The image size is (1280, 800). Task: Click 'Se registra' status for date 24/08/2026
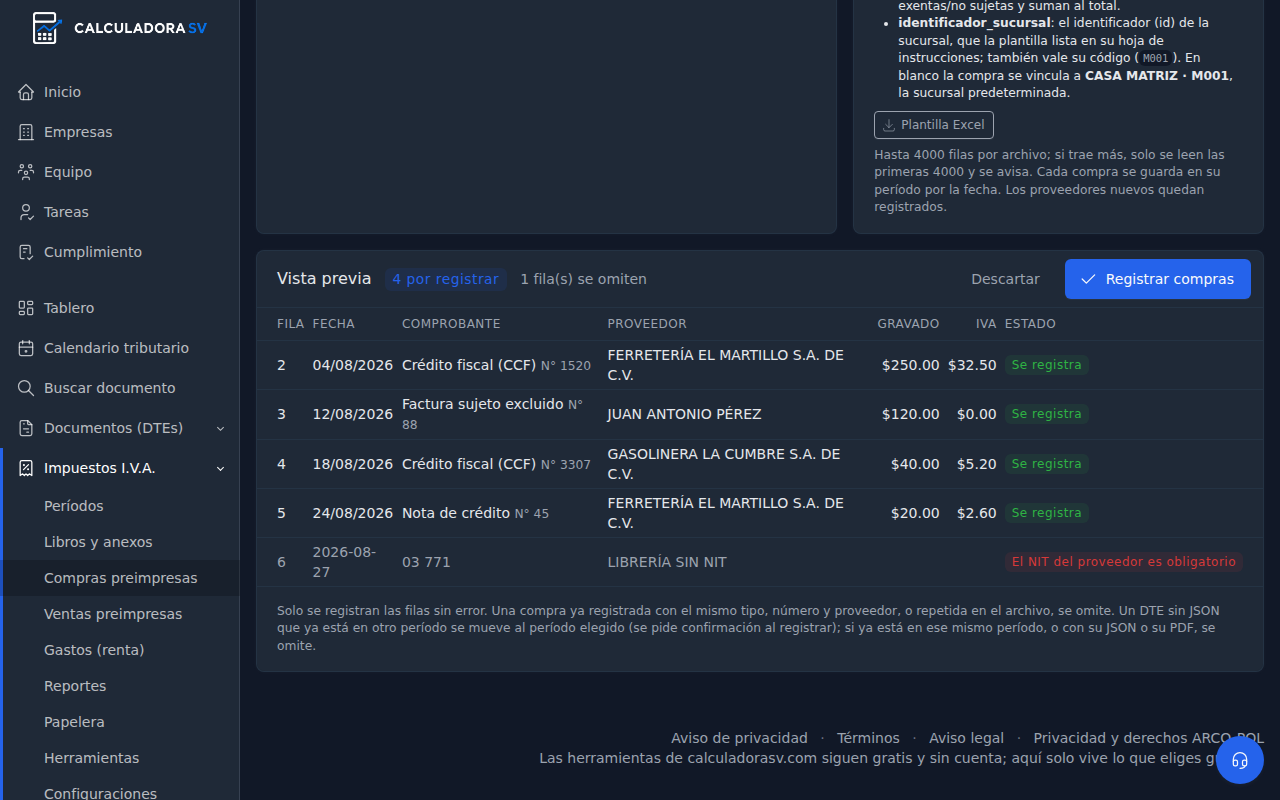click(x=1046, y=513)
